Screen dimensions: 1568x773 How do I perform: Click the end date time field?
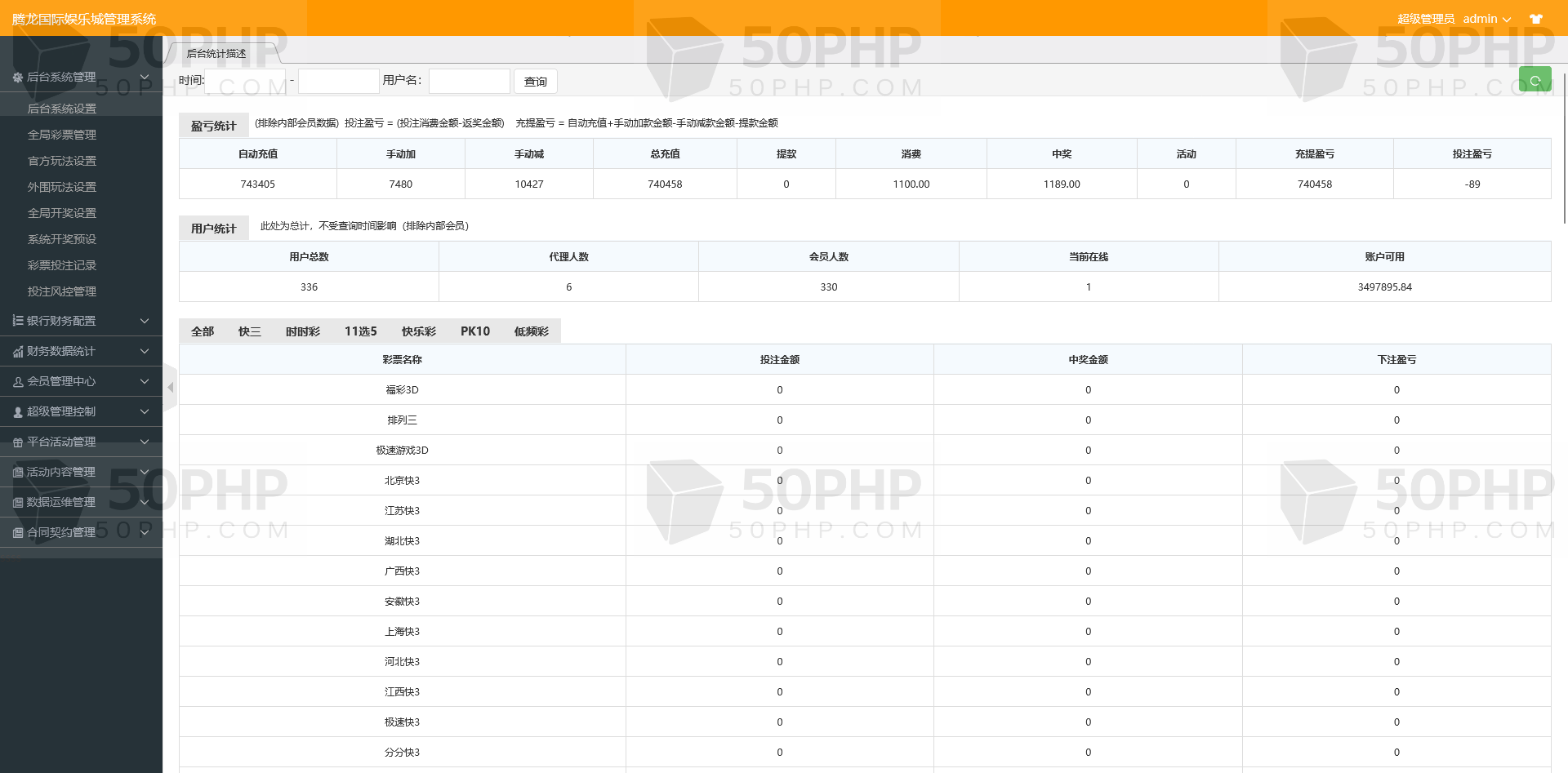coord(338,81)
